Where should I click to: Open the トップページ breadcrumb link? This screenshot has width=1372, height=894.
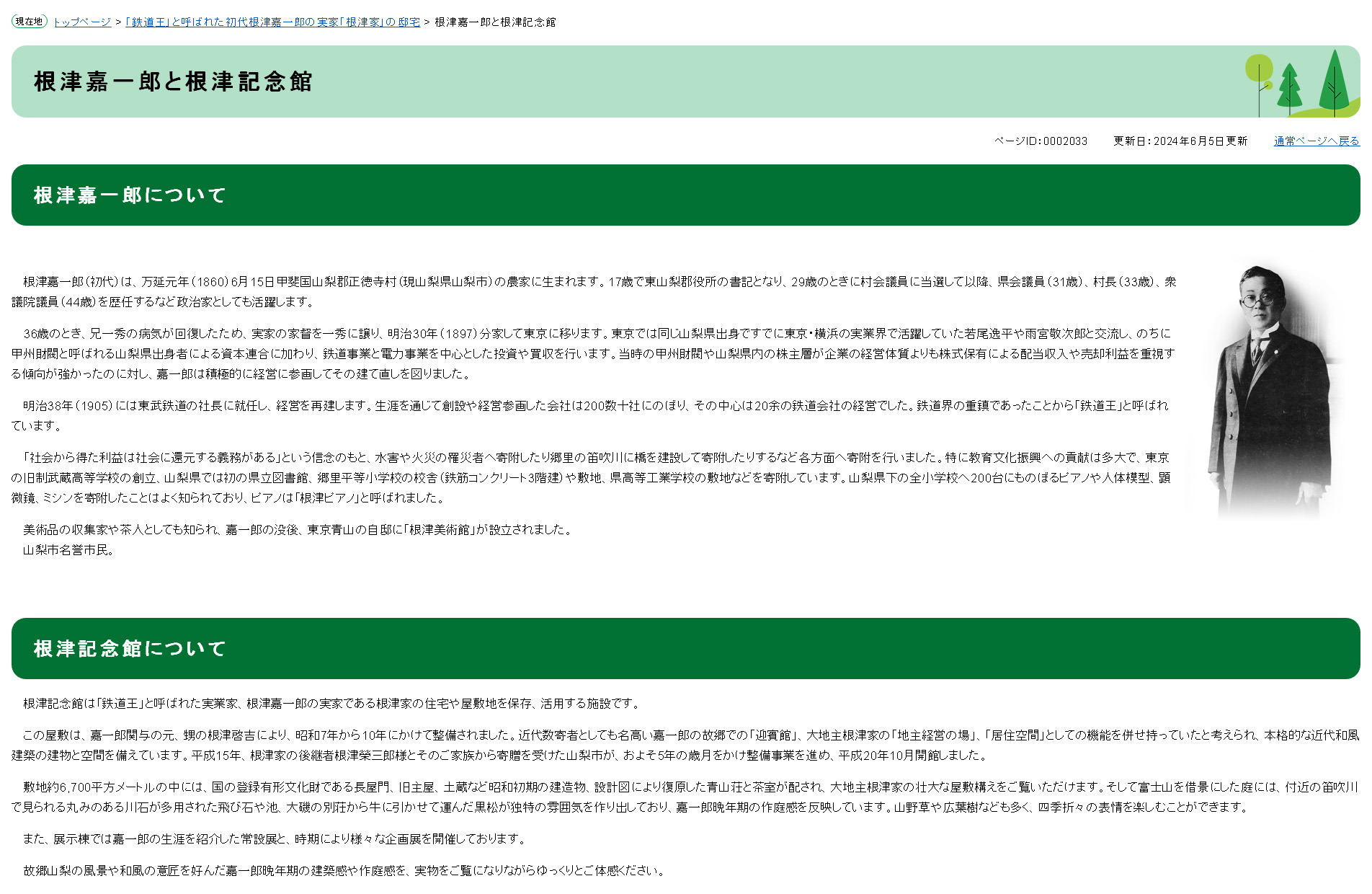82,22
